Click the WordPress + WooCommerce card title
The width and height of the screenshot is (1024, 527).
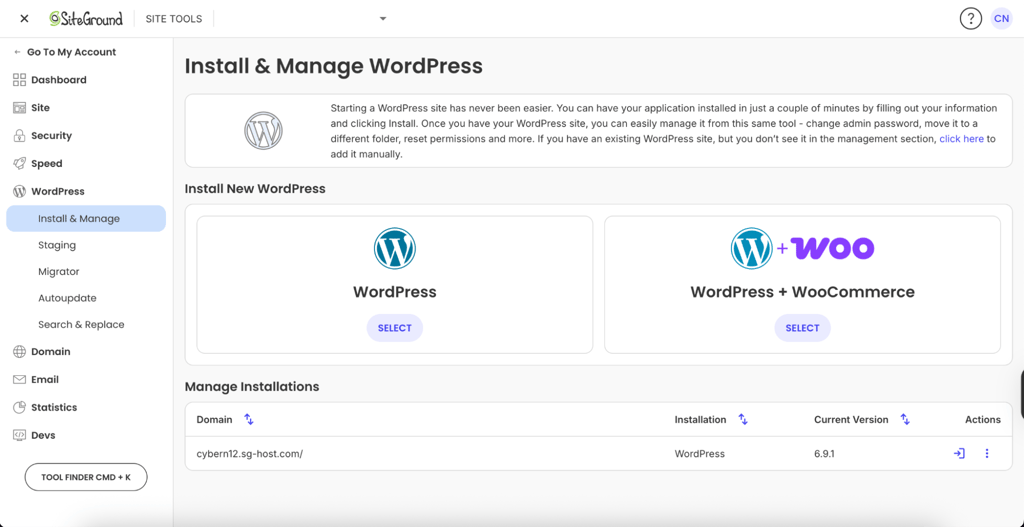coord(803,291)
